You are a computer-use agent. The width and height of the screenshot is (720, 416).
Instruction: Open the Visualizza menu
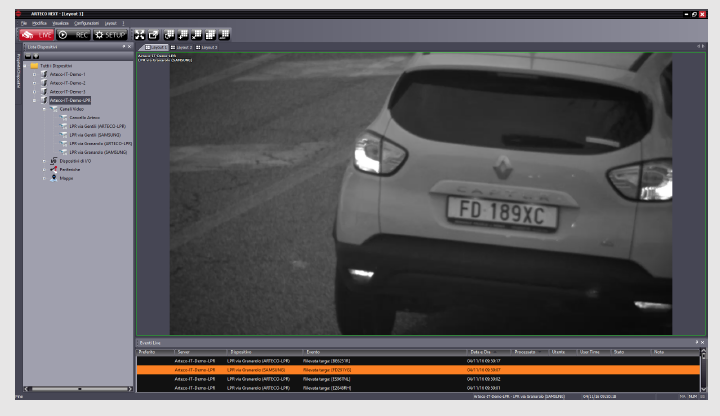61,23
